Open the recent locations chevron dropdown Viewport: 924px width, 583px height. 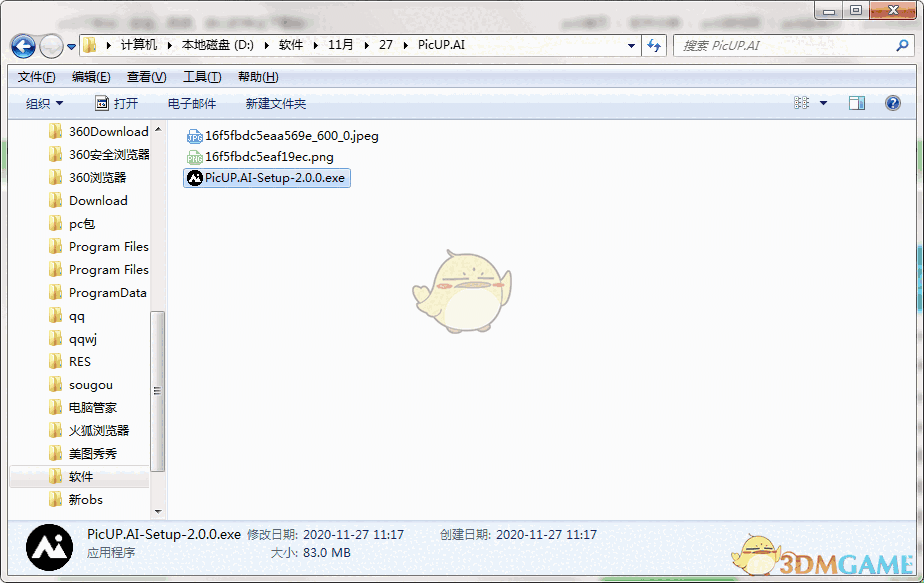(70, 45)
